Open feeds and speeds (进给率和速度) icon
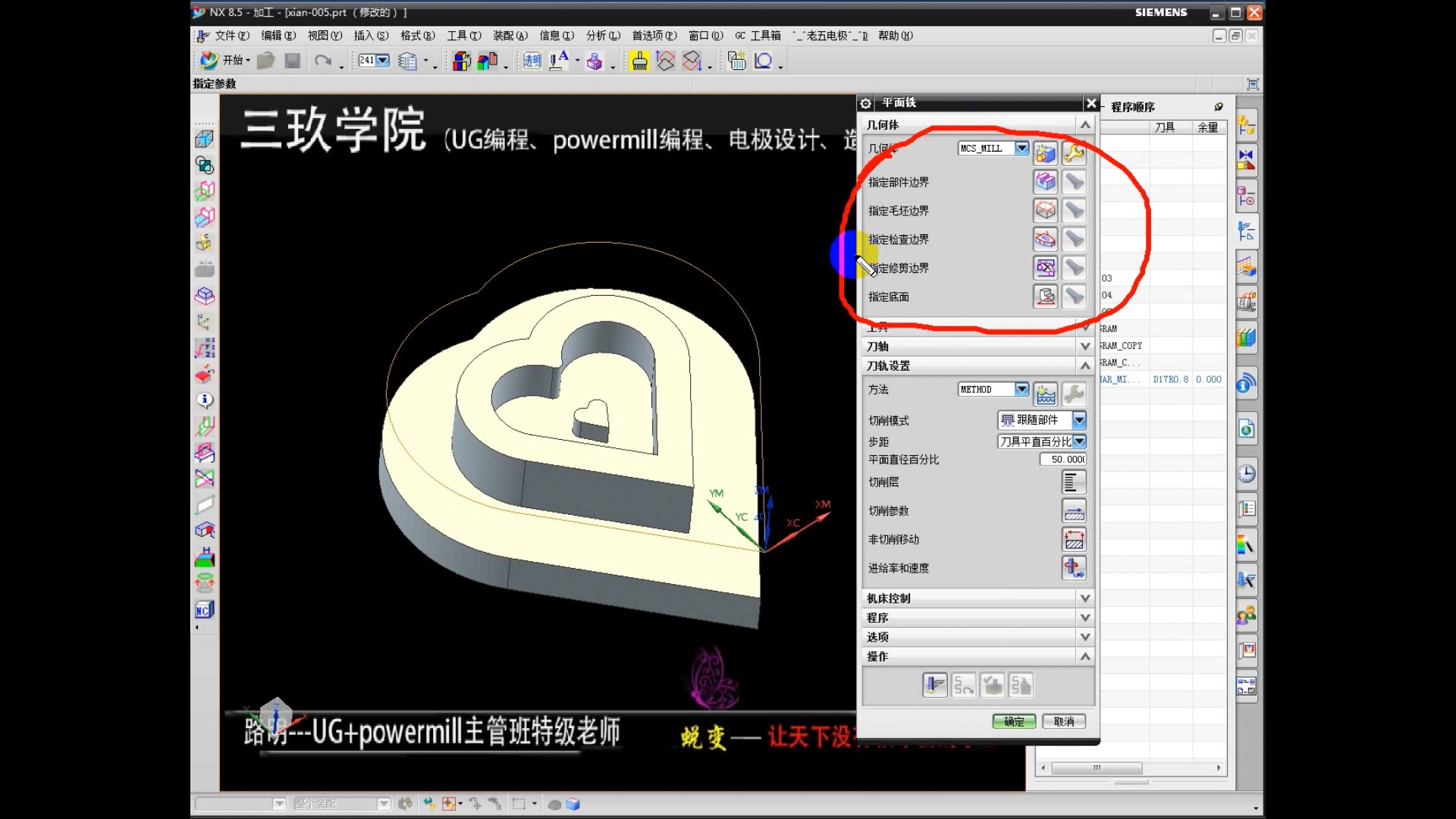 coord(1074,568)
